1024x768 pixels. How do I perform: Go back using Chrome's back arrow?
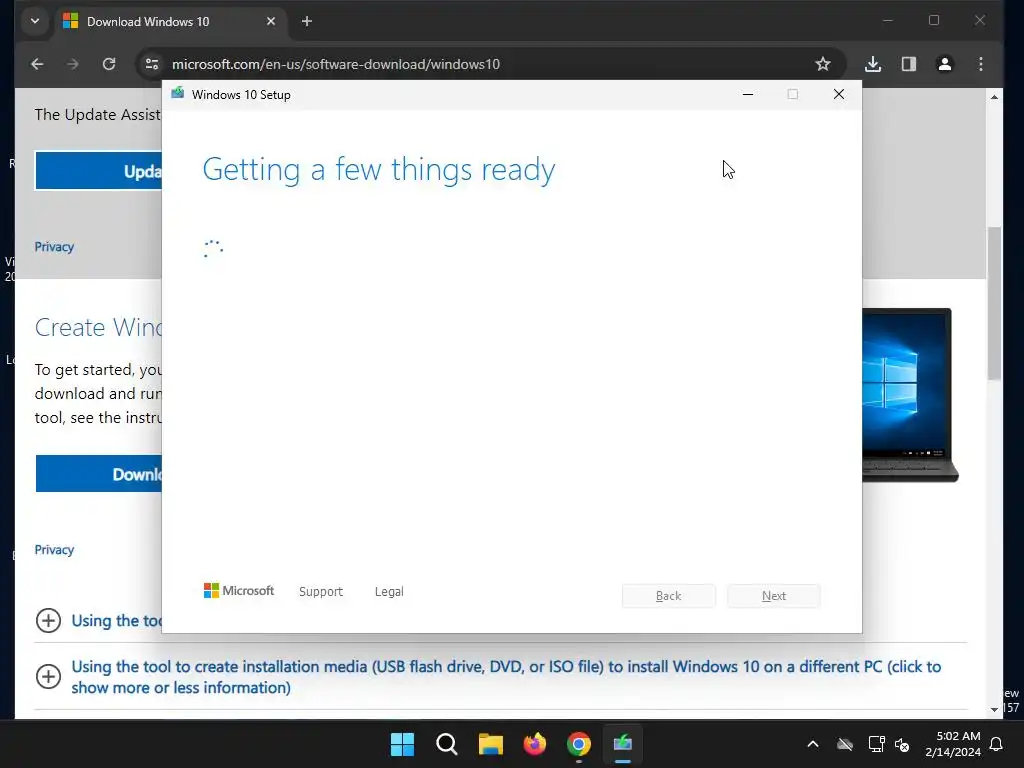37,64
